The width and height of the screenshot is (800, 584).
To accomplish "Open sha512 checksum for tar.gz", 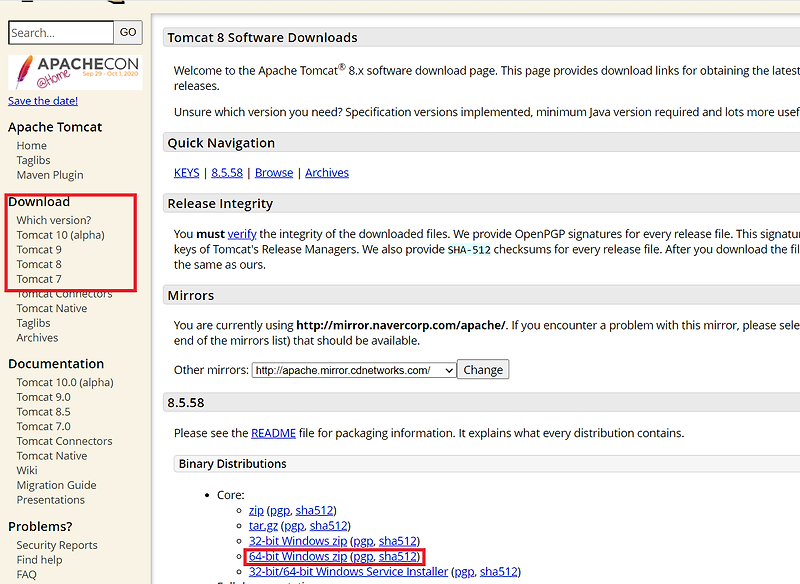I will coord(329,526).
